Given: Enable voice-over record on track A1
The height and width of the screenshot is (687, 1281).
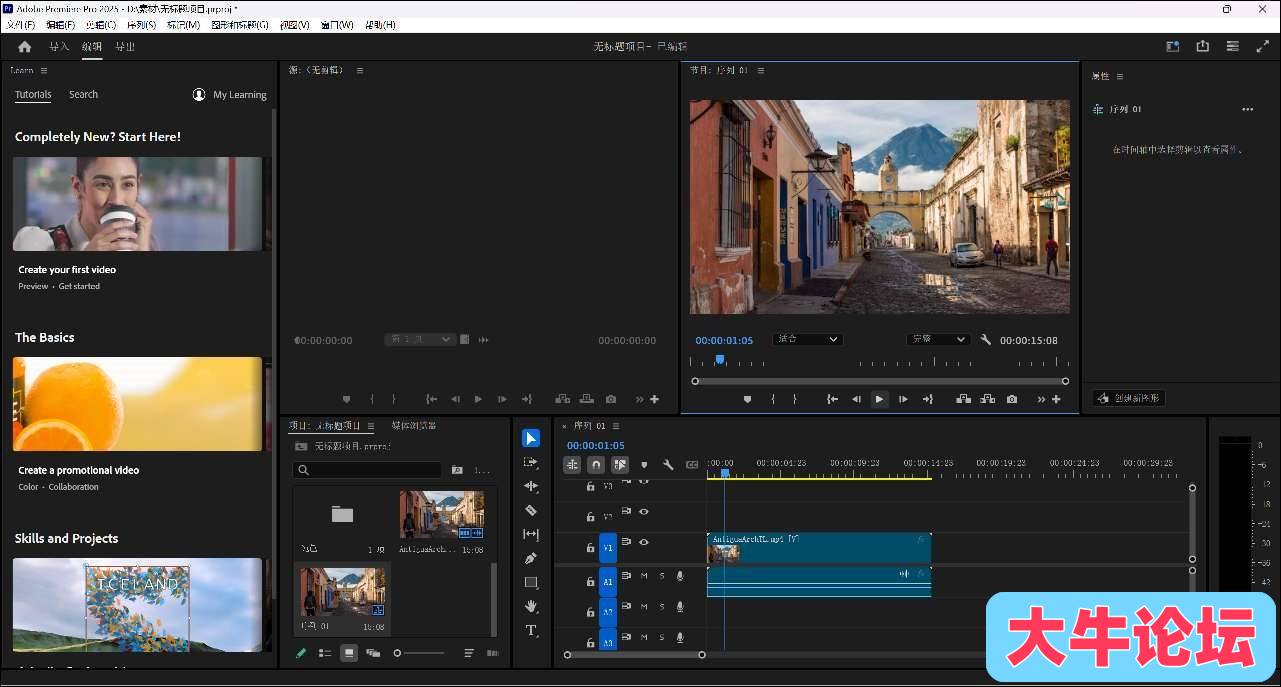Looking at the screenshot, I should point(680,576).
